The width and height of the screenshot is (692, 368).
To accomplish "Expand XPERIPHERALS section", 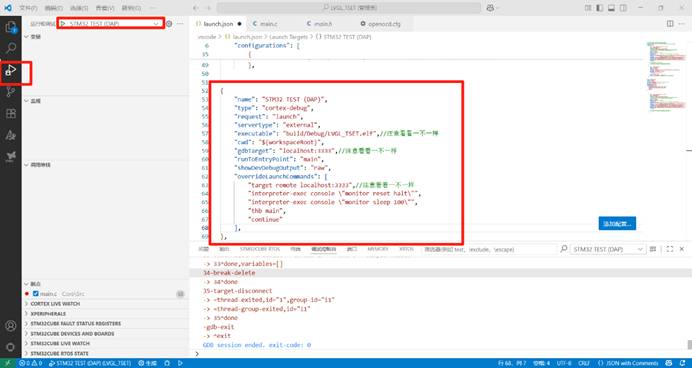I will pyautogui.click(x=105, y=314).
